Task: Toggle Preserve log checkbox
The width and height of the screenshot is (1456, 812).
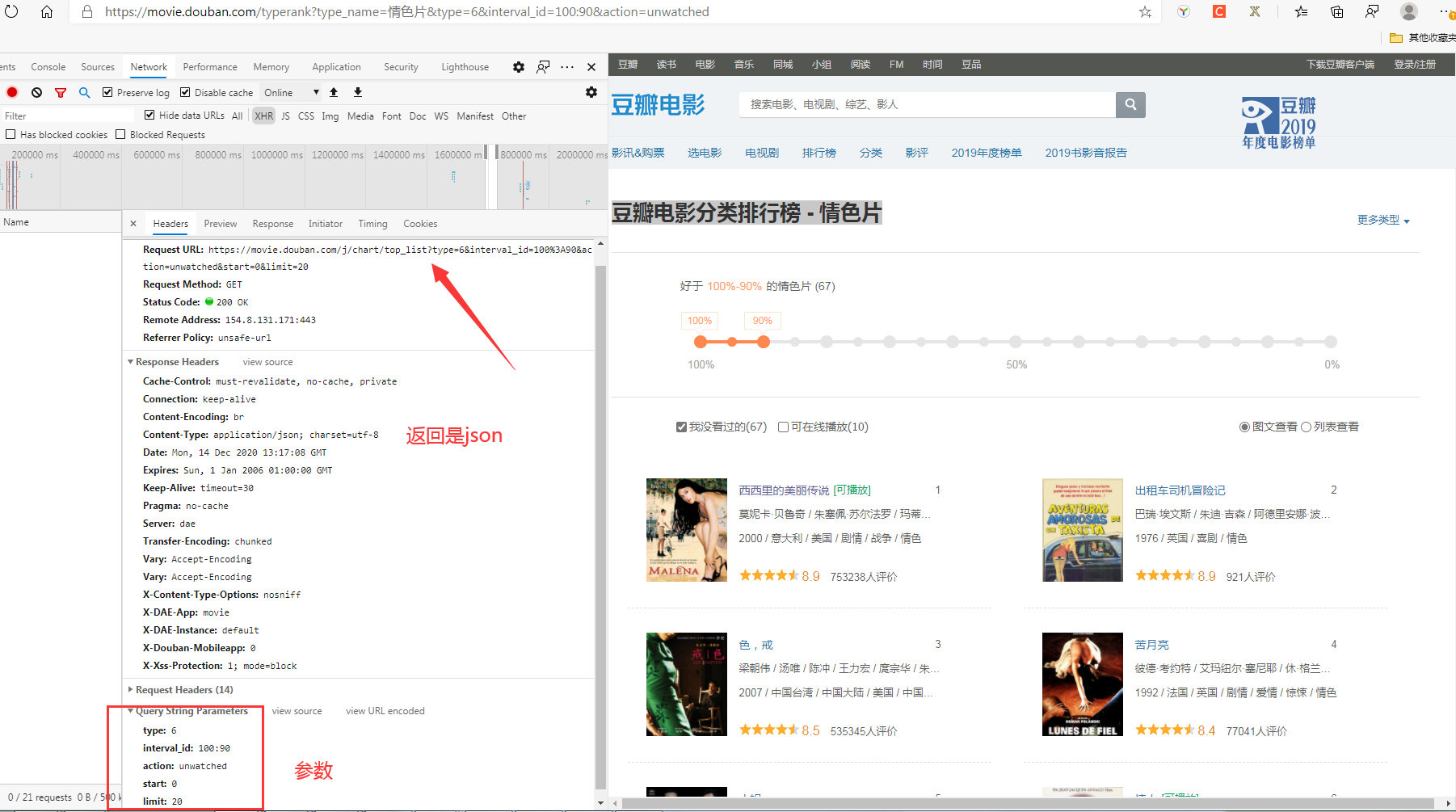Action: pyautogui.click(x=107, y=92)
